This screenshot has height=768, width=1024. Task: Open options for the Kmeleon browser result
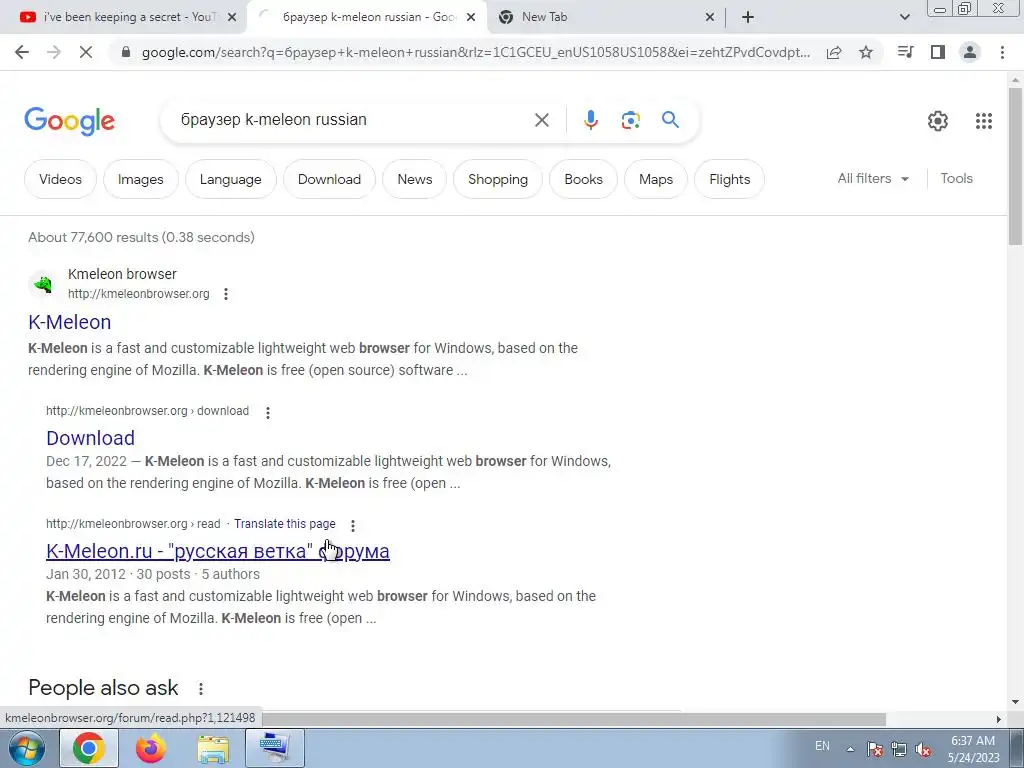pos(226,294)
